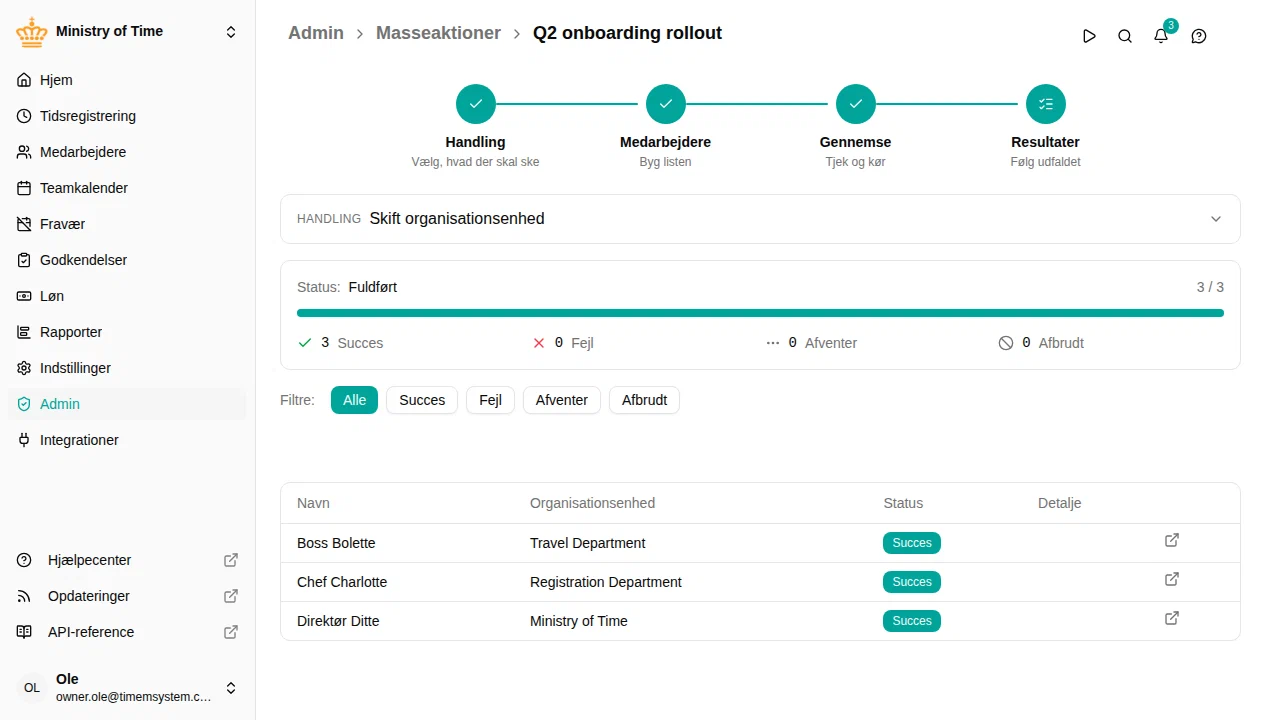Filter results by Afbrudt
1280x720 pixels.
(644, 400)
